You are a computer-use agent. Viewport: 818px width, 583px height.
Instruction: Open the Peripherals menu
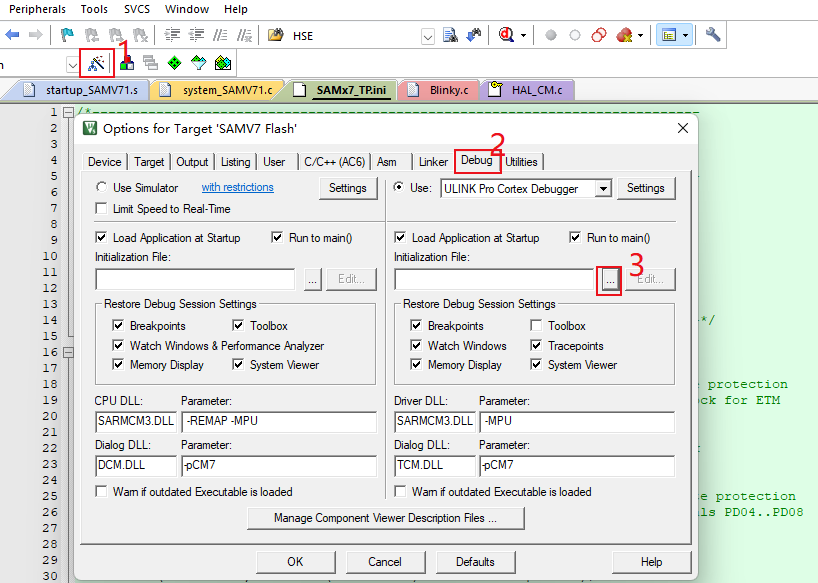pyautogui.click(x=37, y=9)
